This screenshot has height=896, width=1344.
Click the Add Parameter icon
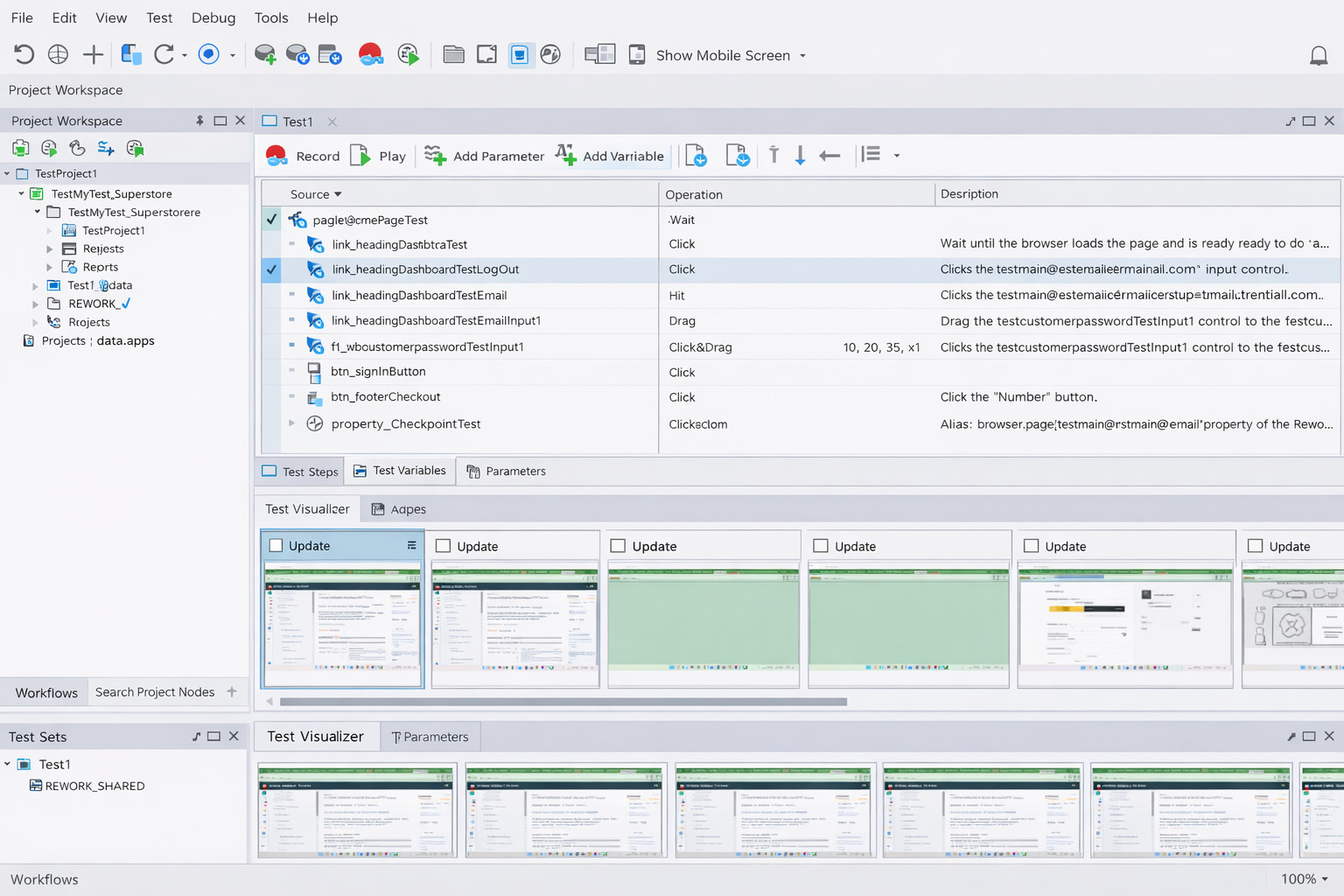tap(435, 156)
